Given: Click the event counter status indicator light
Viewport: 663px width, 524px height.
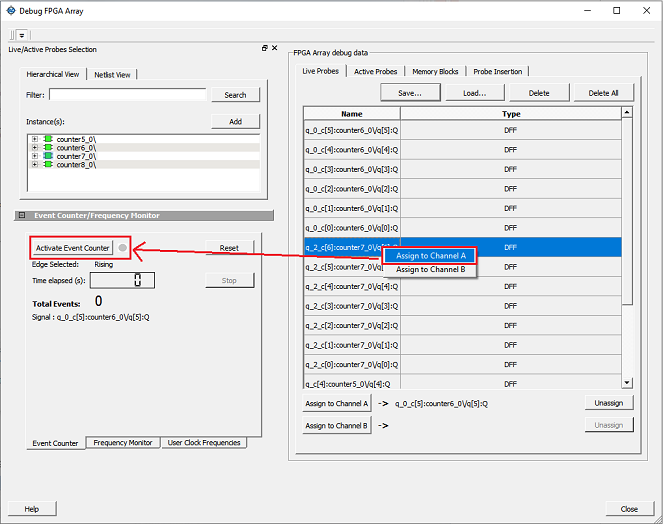Looking at the screenshot, I should point(122,248).
